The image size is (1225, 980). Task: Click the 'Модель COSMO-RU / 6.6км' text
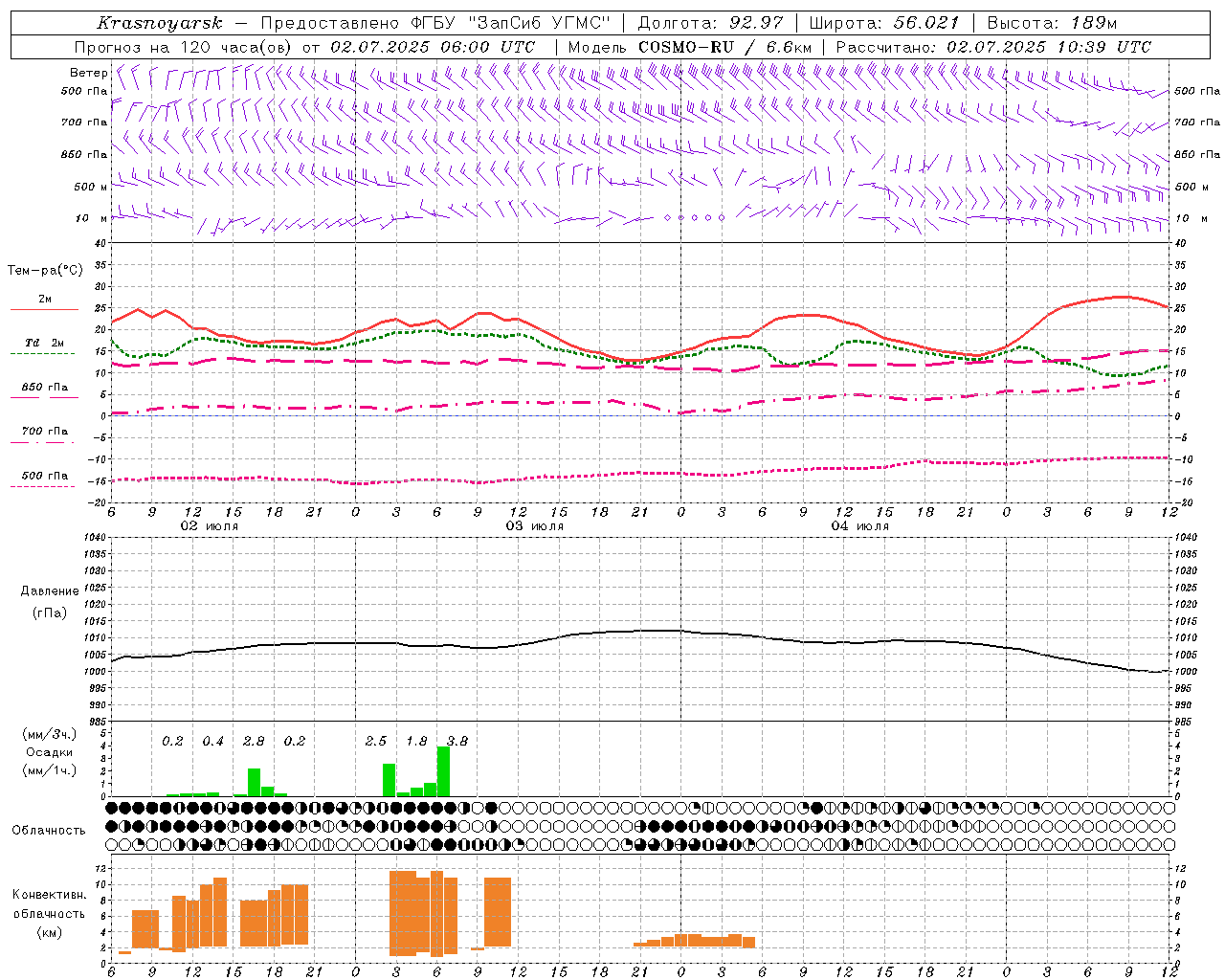690,47
